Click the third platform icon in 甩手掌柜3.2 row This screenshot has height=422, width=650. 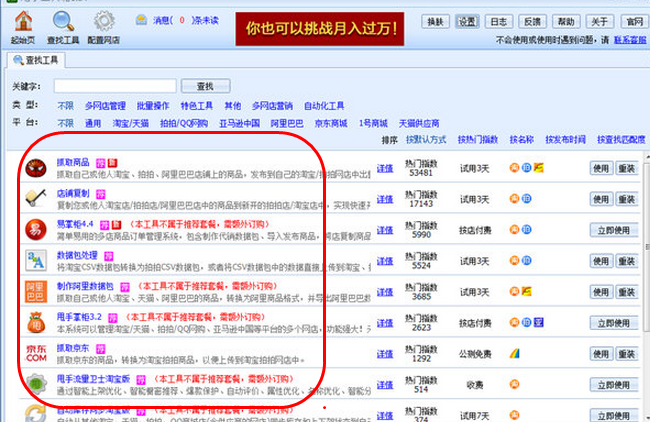click(x=538, y=322)
